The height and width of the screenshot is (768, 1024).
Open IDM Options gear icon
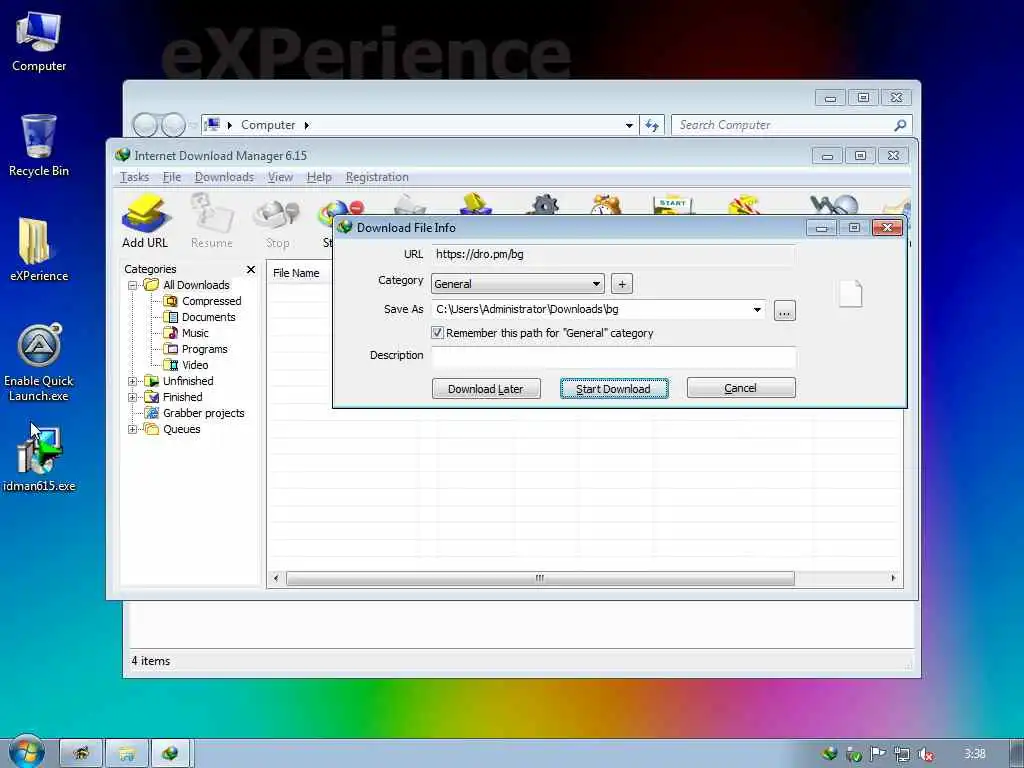543,204
